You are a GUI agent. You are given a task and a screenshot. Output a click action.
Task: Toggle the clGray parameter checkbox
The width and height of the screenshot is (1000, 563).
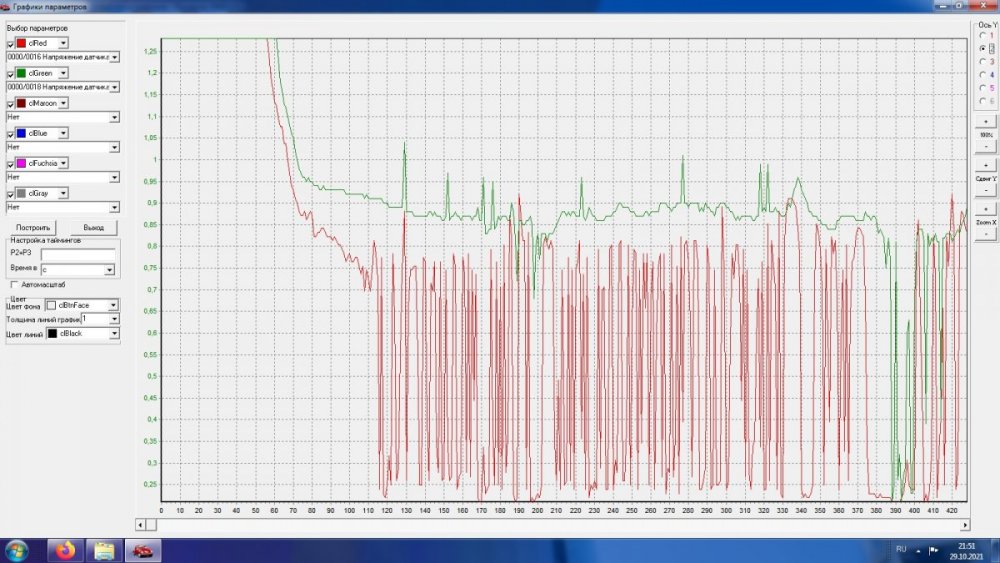(10, 194)
